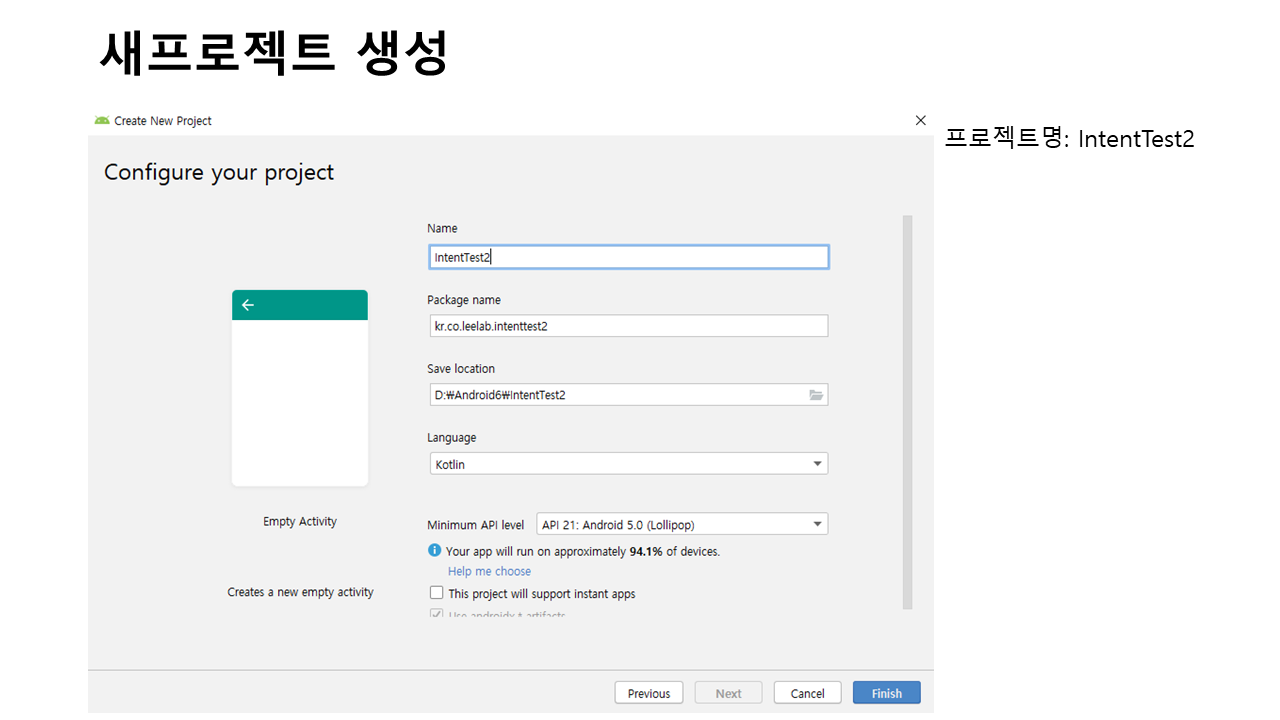Focus the Package name text field
1280x720 pixels.
(x=628, y=326)
